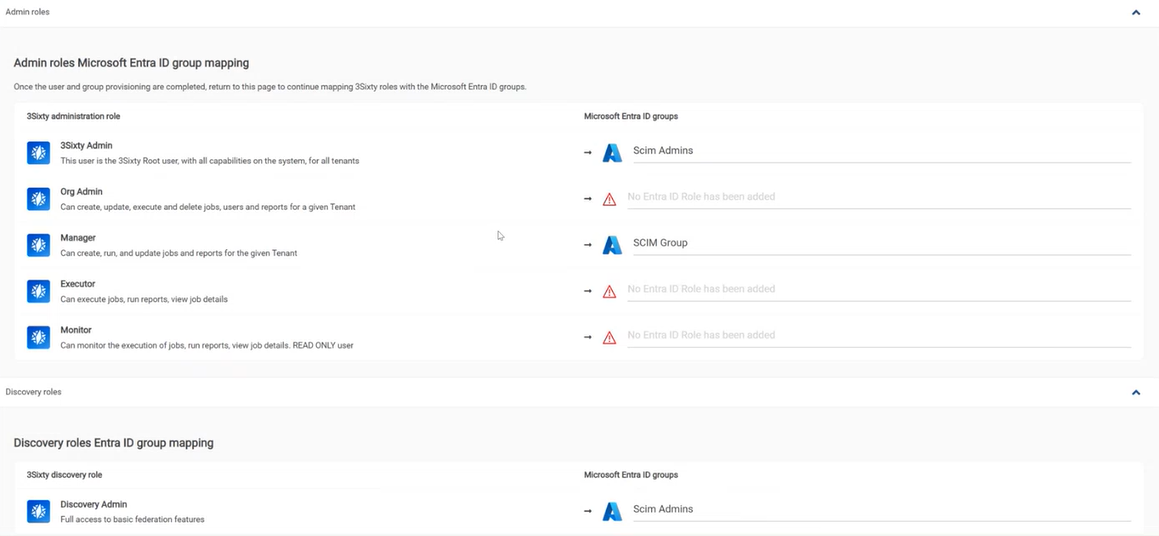Click Azure icon beside Scim Admins for 3Sixty Admin

coord(612,153)
